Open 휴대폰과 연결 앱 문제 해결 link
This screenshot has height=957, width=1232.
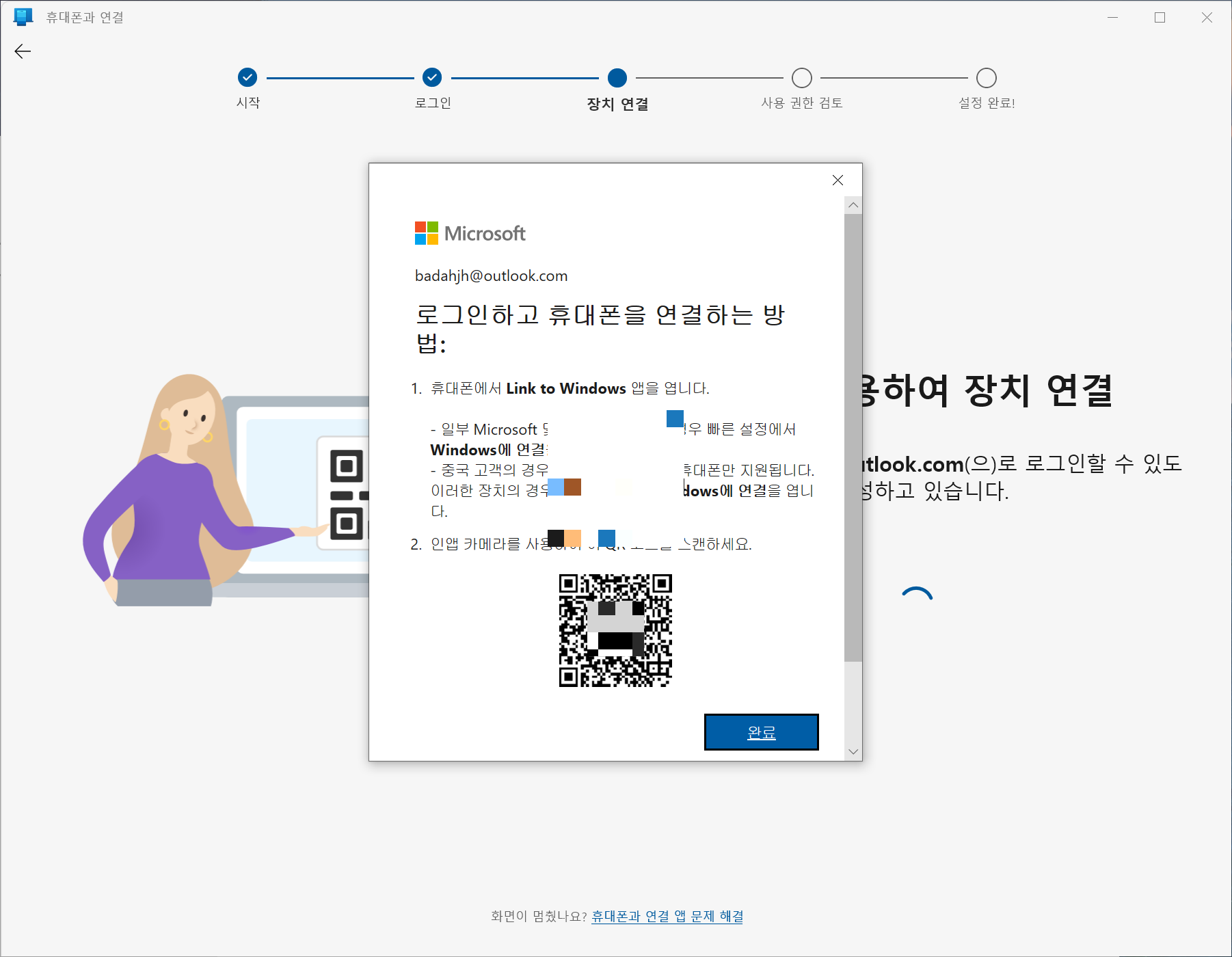point(667,916)
